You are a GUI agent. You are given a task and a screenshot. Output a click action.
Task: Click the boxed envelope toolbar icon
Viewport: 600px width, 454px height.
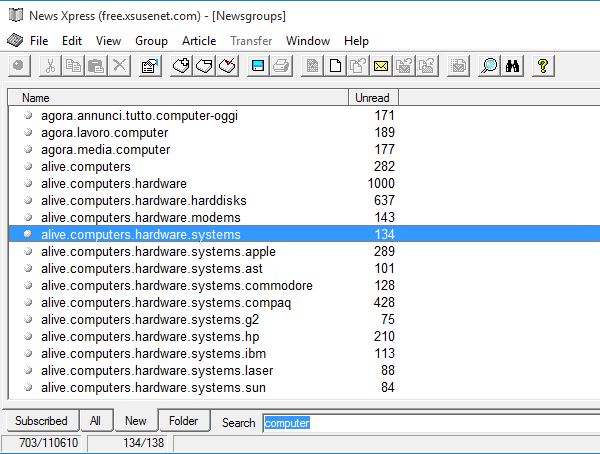click(x=458, y=66)
